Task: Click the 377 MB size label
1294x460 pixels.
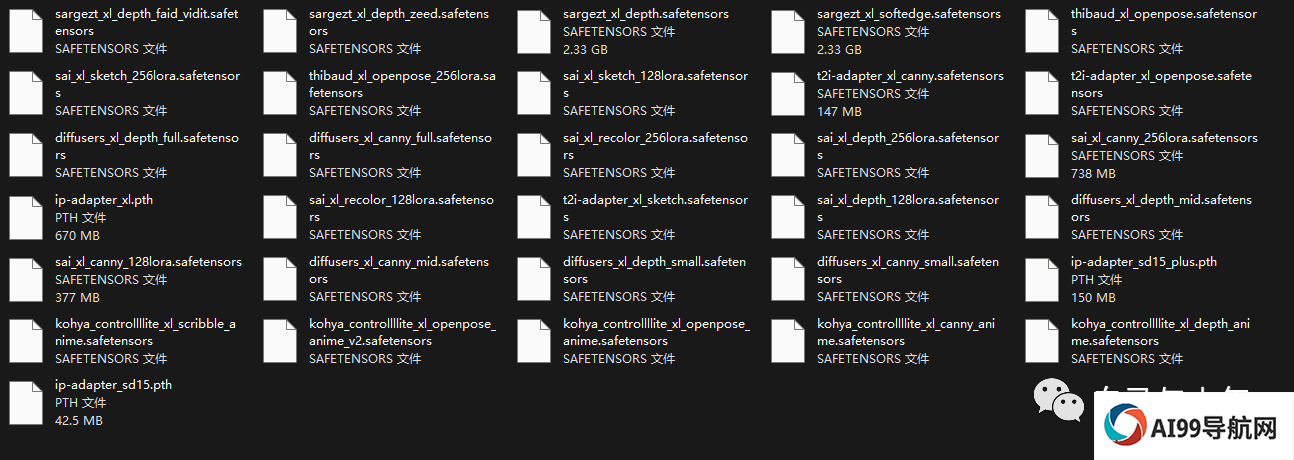Action: pos(77,297)
